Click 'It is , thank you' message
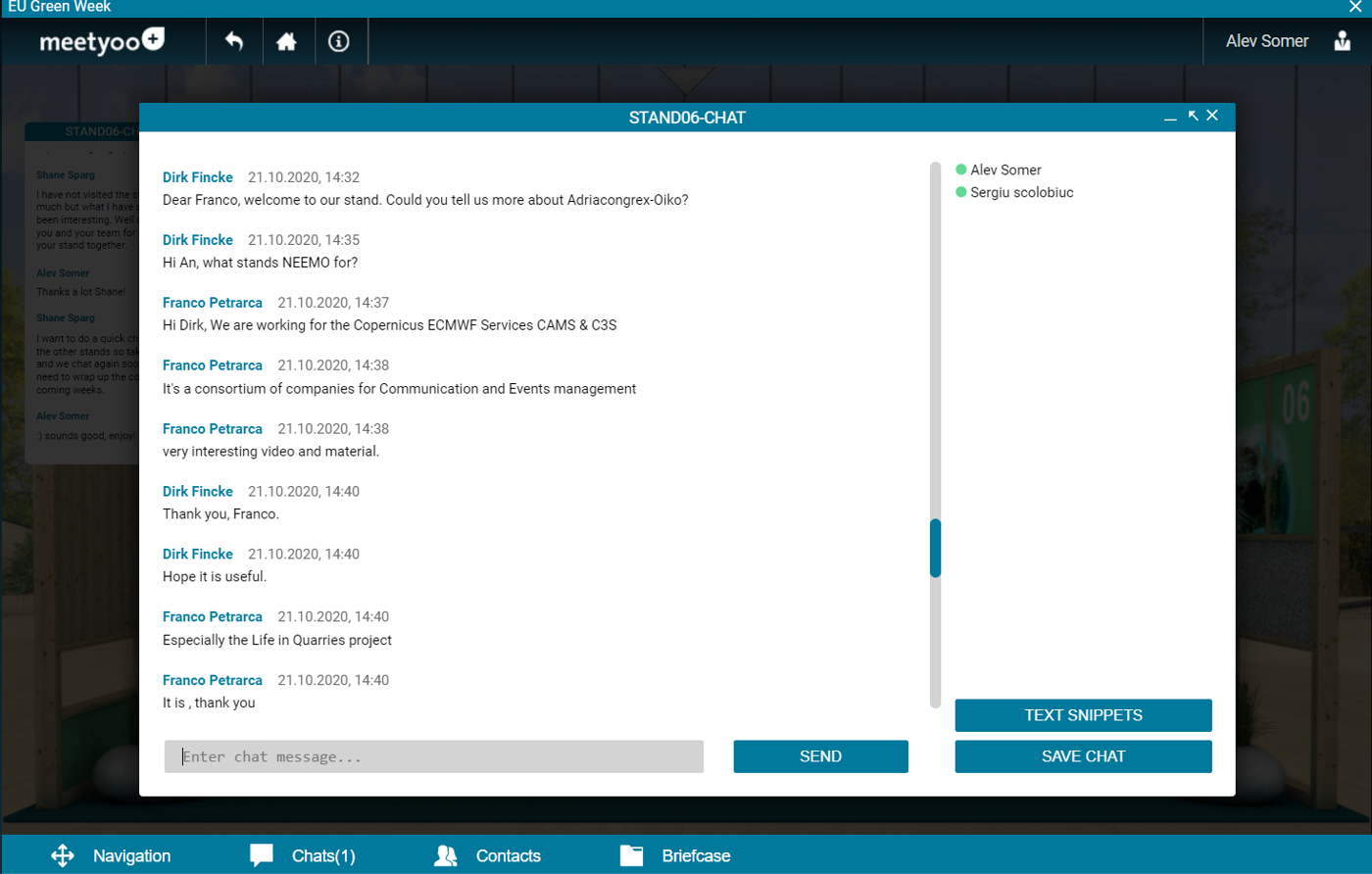This screenshot has height=874, width=1372. pos(209,703)
